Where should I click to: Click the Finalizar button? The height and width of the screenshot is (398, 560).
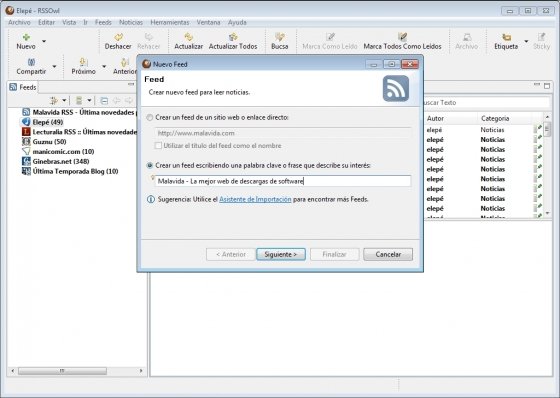click(335, 254)
